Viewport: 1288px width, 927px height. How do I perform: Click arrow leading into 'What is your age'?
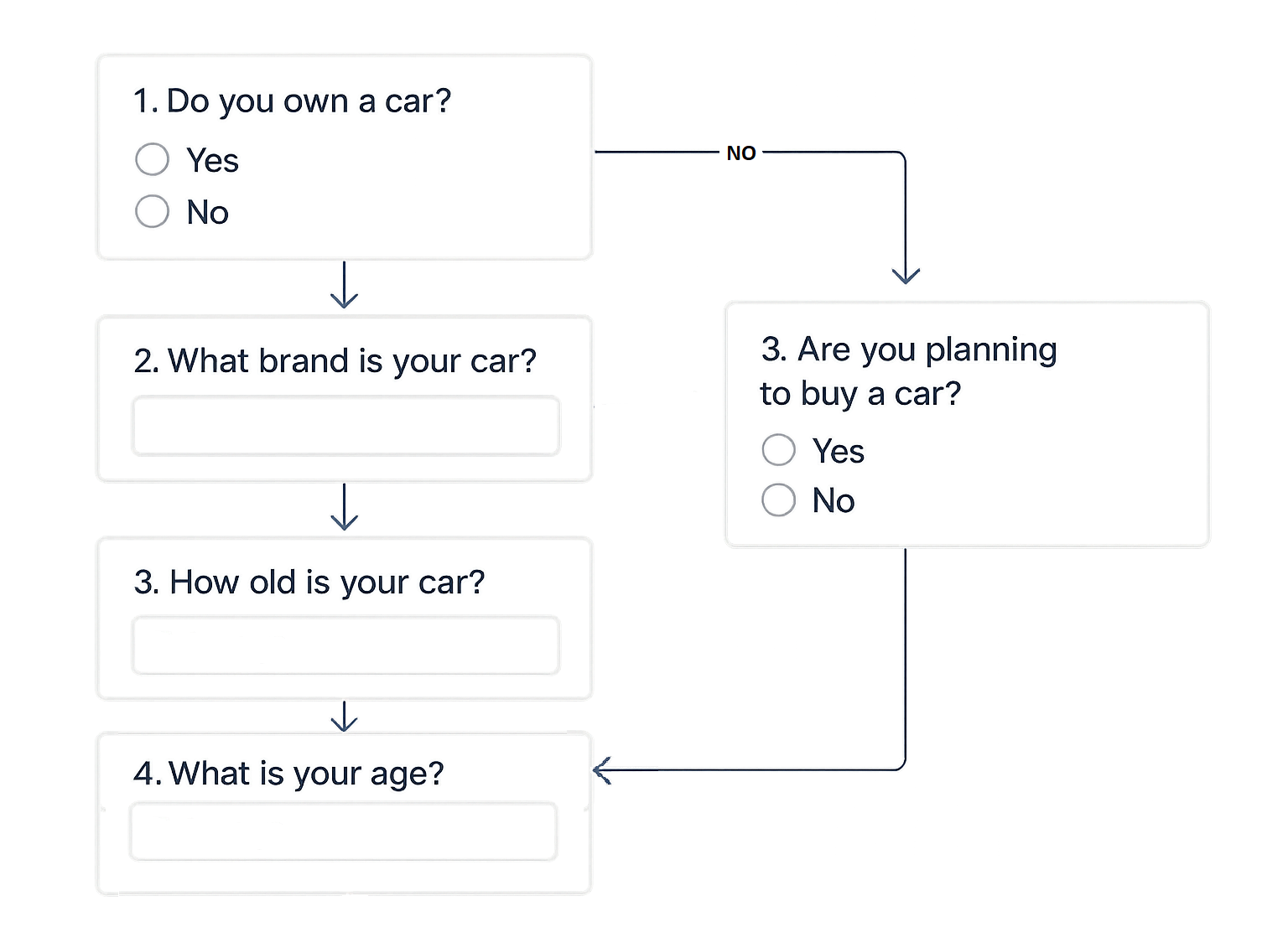[345, 717]
